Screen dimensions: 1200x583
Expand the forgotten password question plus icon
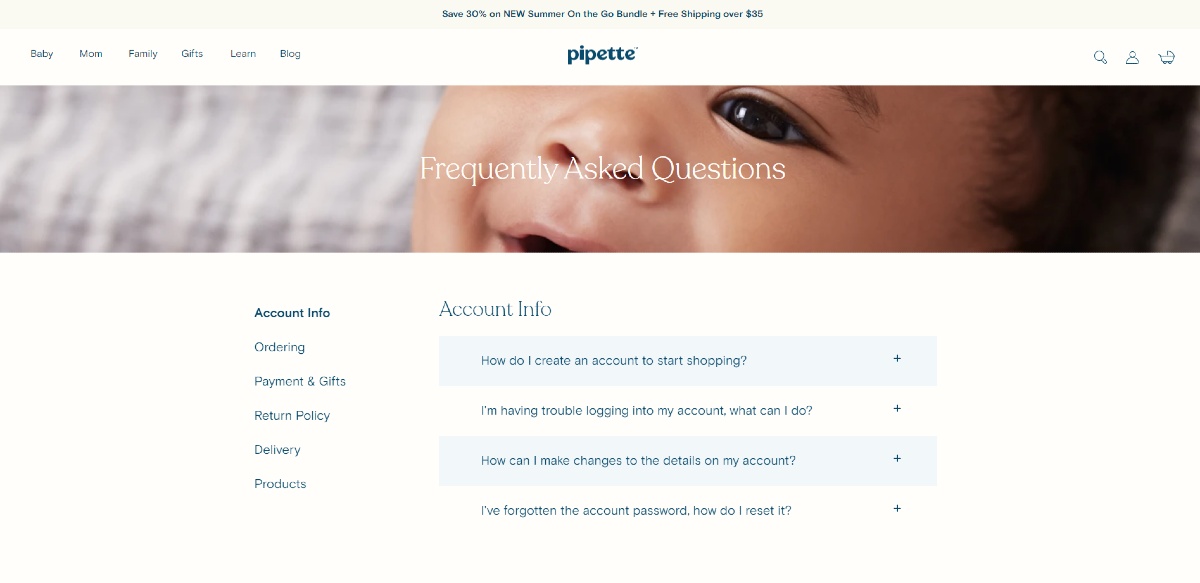coord(897,509)
